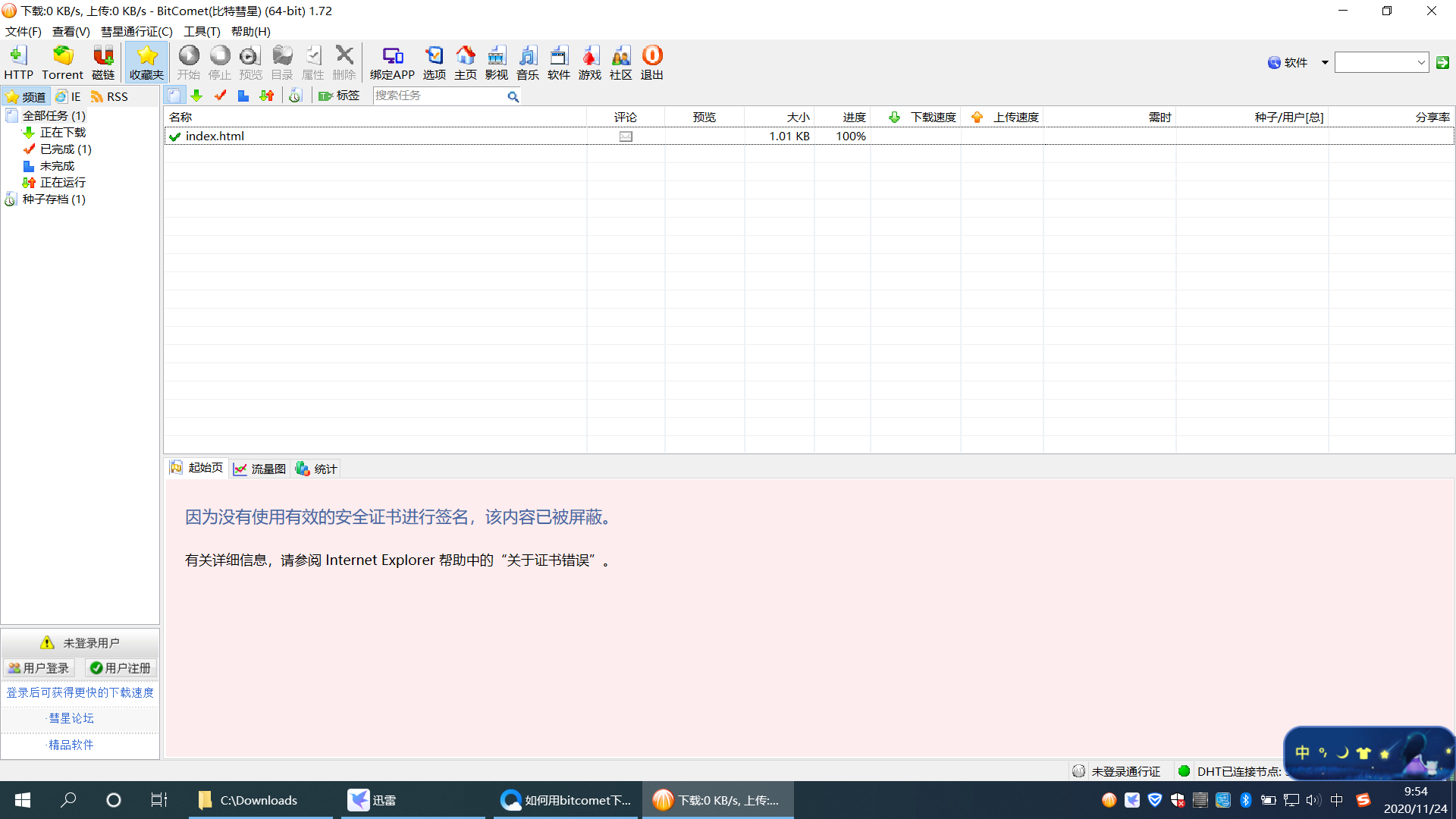The width and height of the screenshot is (1456, 819).
Task: Open the Properties (属性) icon
Action: coord(313,62)
